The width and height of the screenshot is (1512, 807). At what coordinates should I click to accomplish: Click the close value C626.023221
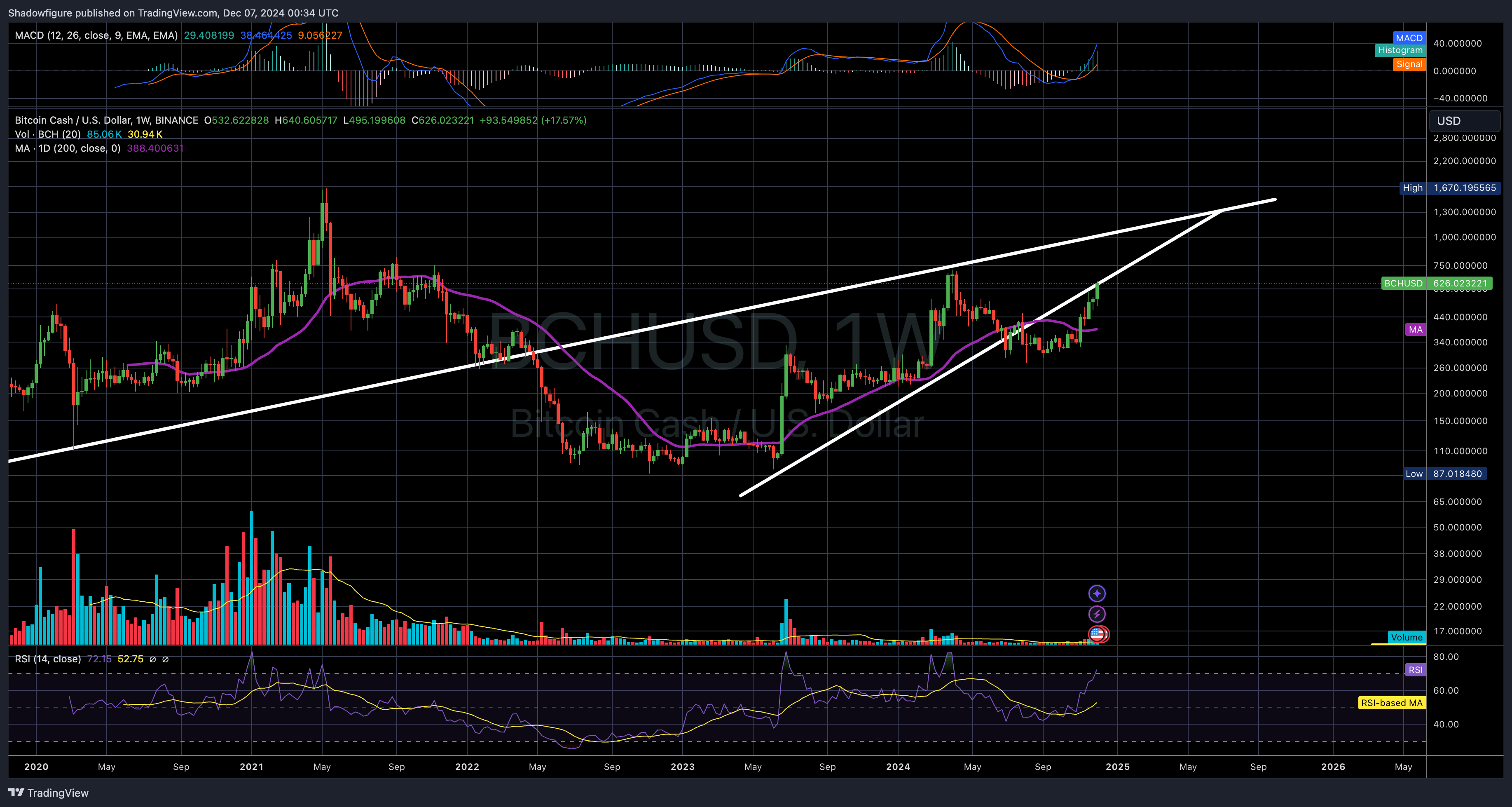[442, 120]
